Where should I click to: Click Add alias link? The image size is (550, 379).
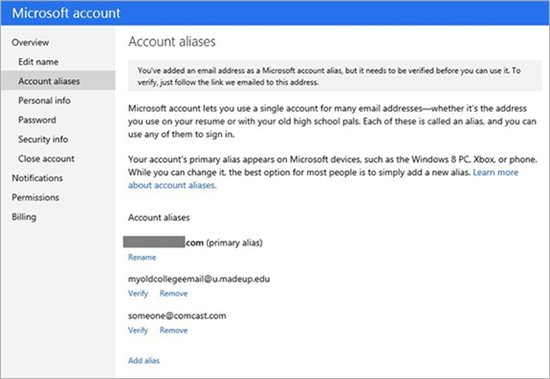(144, 360)
